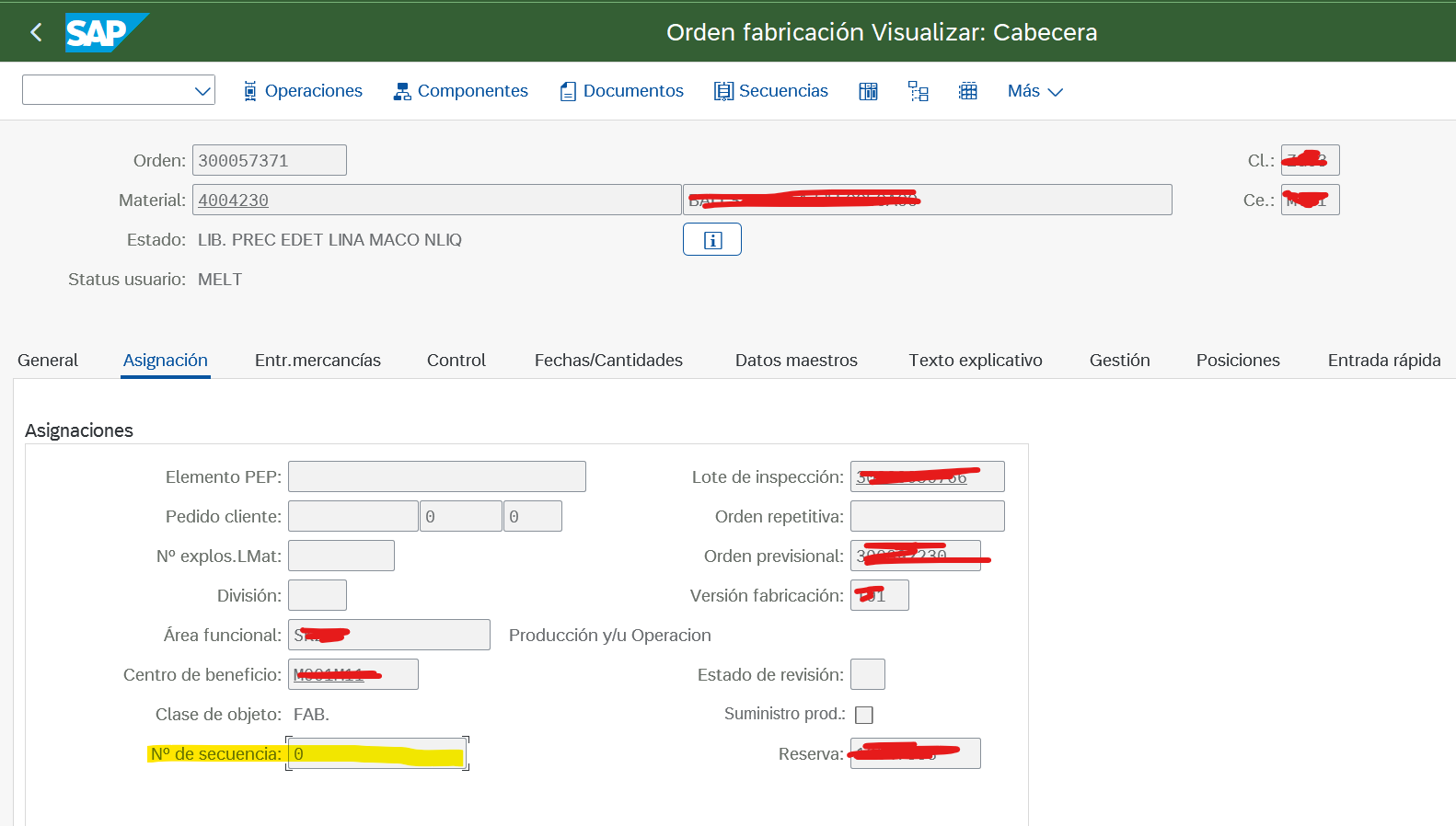This screenshot has width=1456, height=826.
Task: Click the back arrow in header
Action: (x=36, y=33)
